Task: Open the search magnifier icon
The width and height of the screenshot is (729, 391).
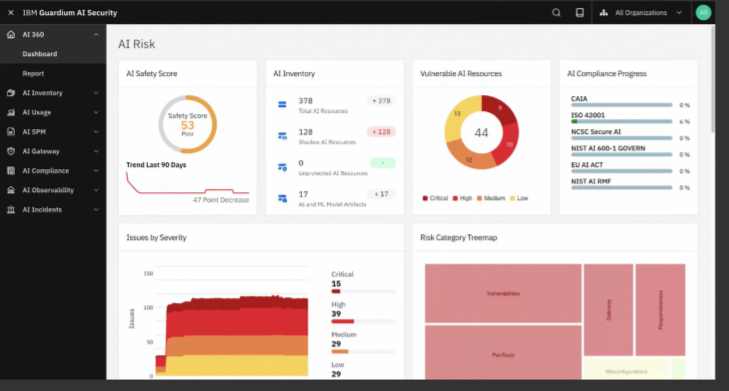Action: [x=556, y=13]
